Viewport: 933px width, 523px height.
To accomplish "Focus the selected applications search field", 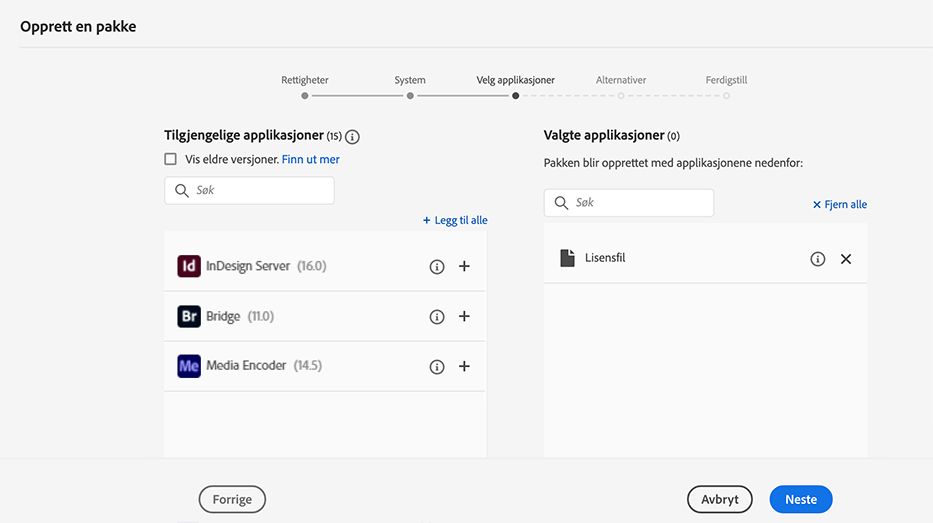I will pyautogui.click(x=629, y=203).
